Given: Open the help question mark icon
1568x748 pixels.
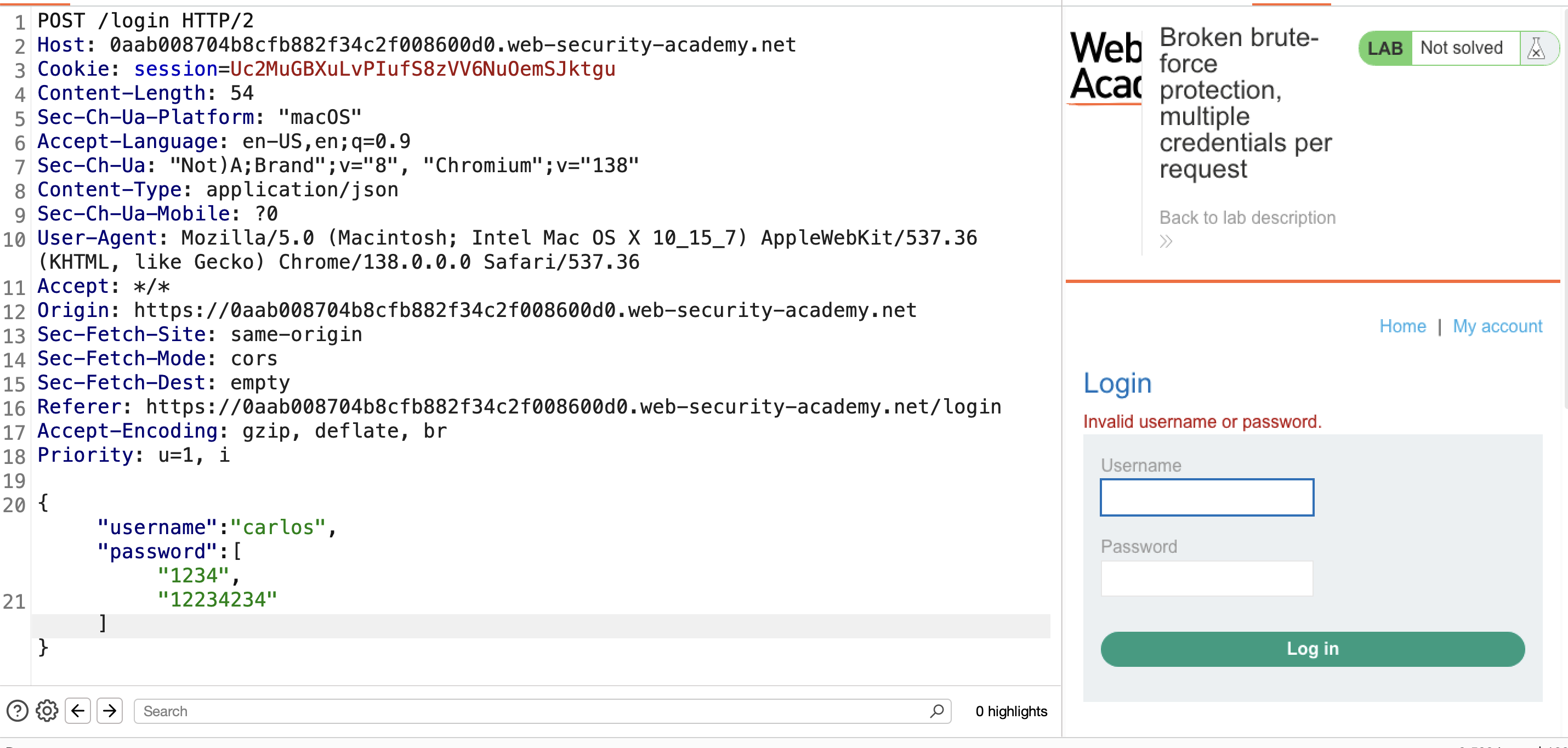Looking at the screenshot, I should click(17, 711).
